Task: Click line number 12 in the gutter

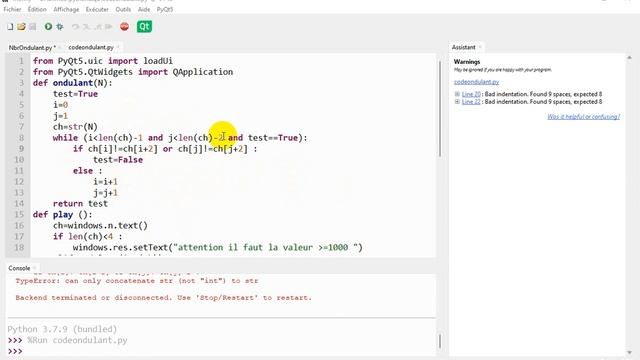Action: point(20,182)
